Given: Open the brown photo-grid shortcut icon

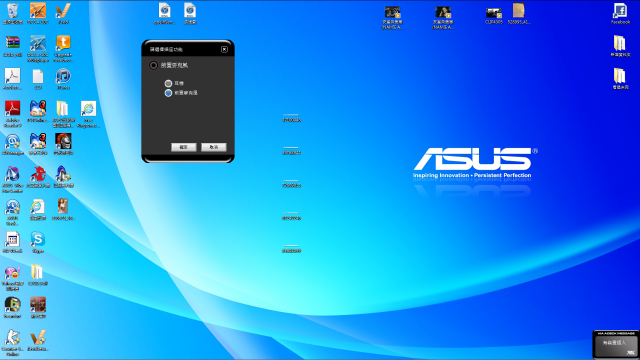Looking at the screenshot, I should [38, 305].
